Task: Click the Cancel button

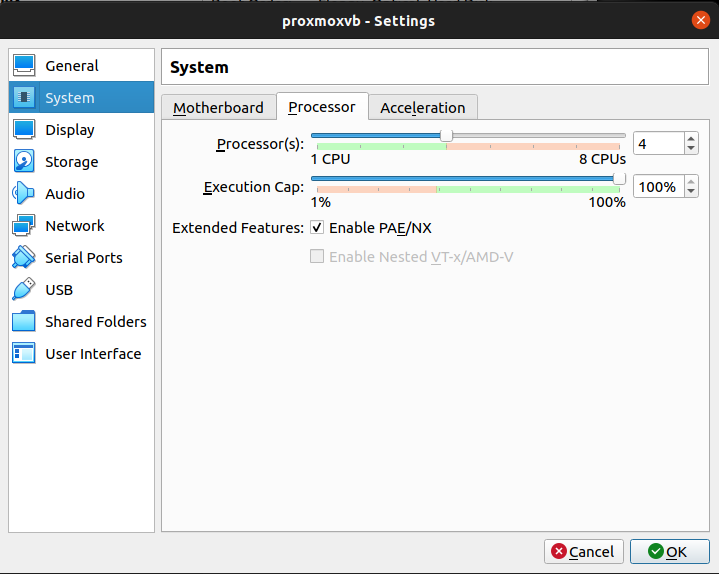Action: pos(584,551)
